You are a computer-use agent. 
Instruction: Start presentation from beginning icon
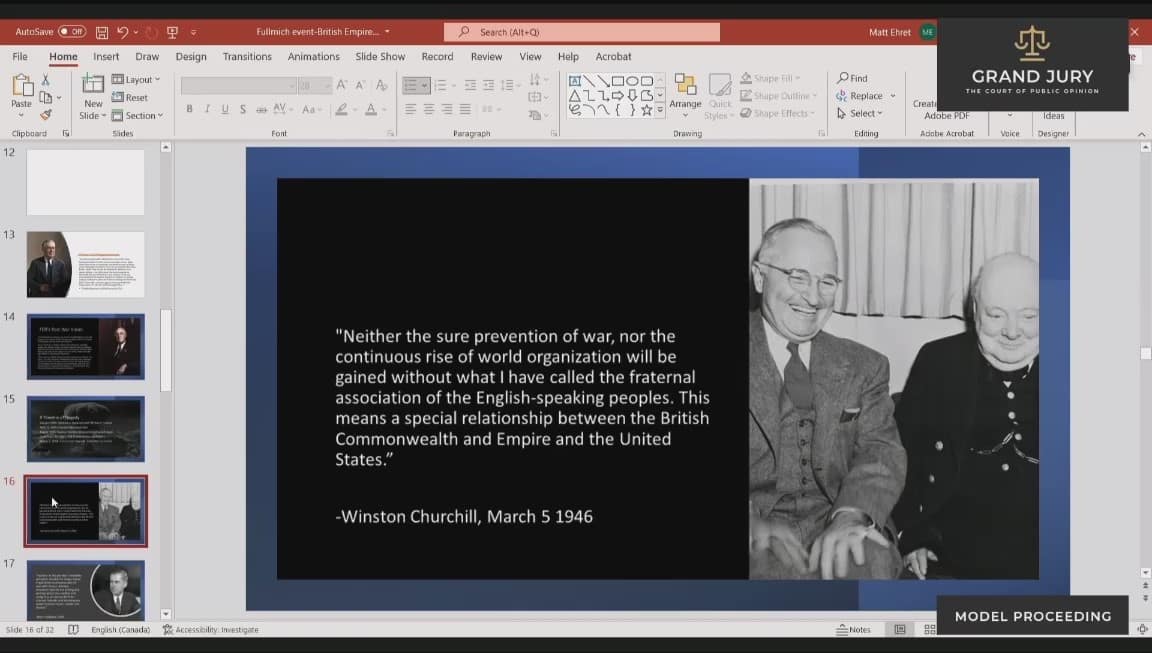click(172, 32)
